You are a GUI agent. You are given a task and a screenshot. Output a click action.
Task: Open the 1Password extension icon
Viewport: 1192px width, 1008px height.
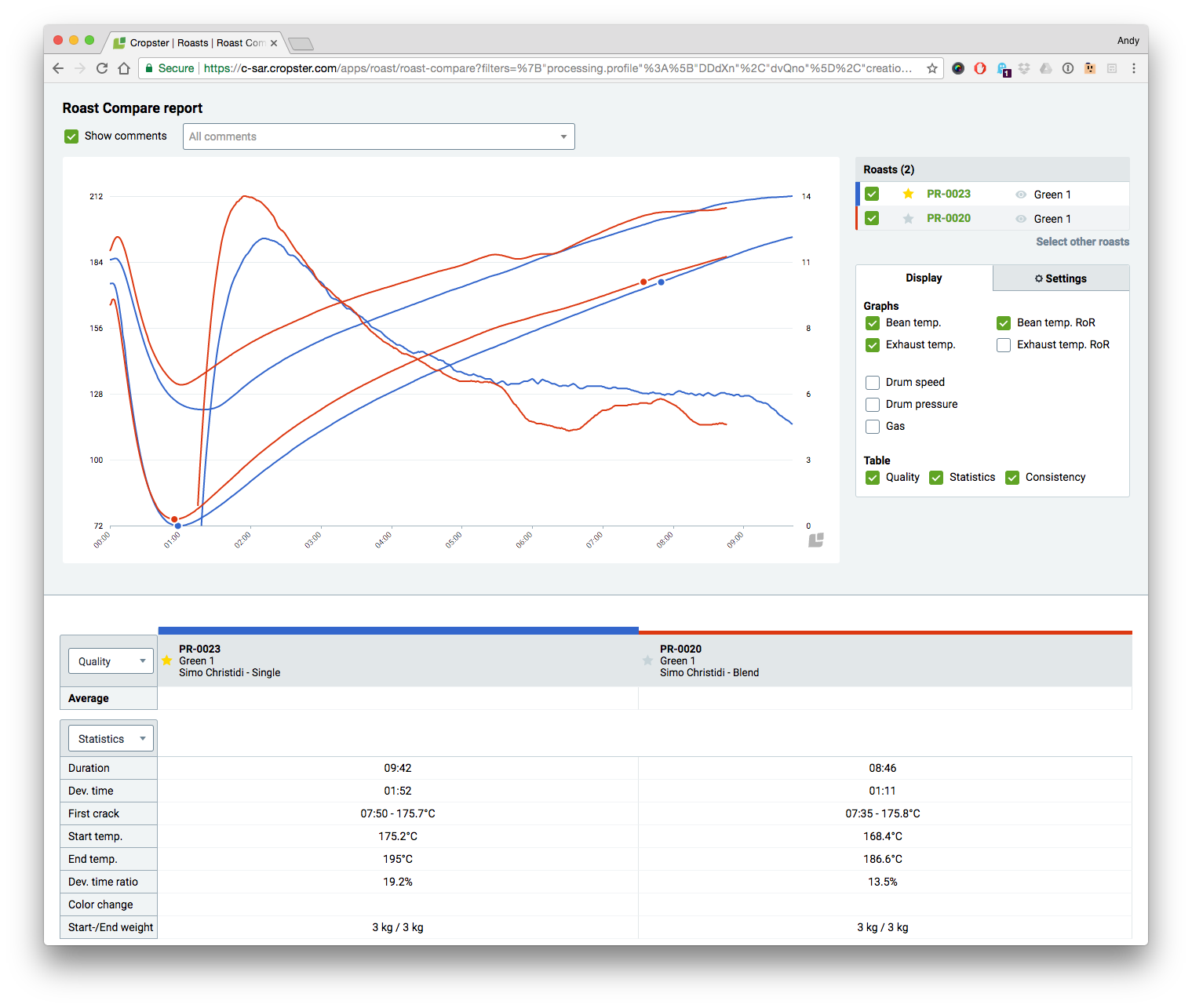click(1068, 68)
